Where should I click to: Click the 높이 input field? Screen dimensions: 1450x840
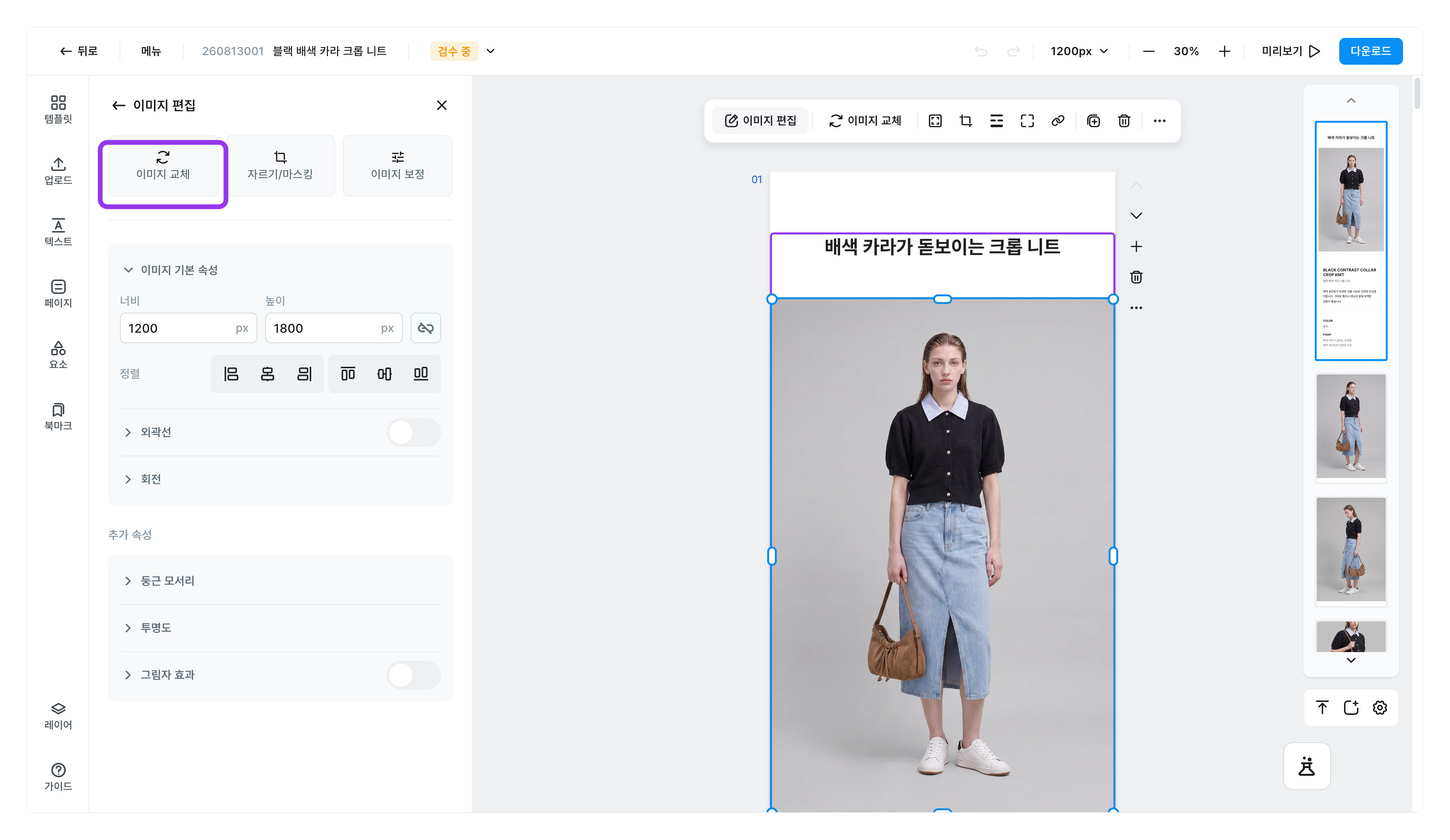(x=334, y=328)
